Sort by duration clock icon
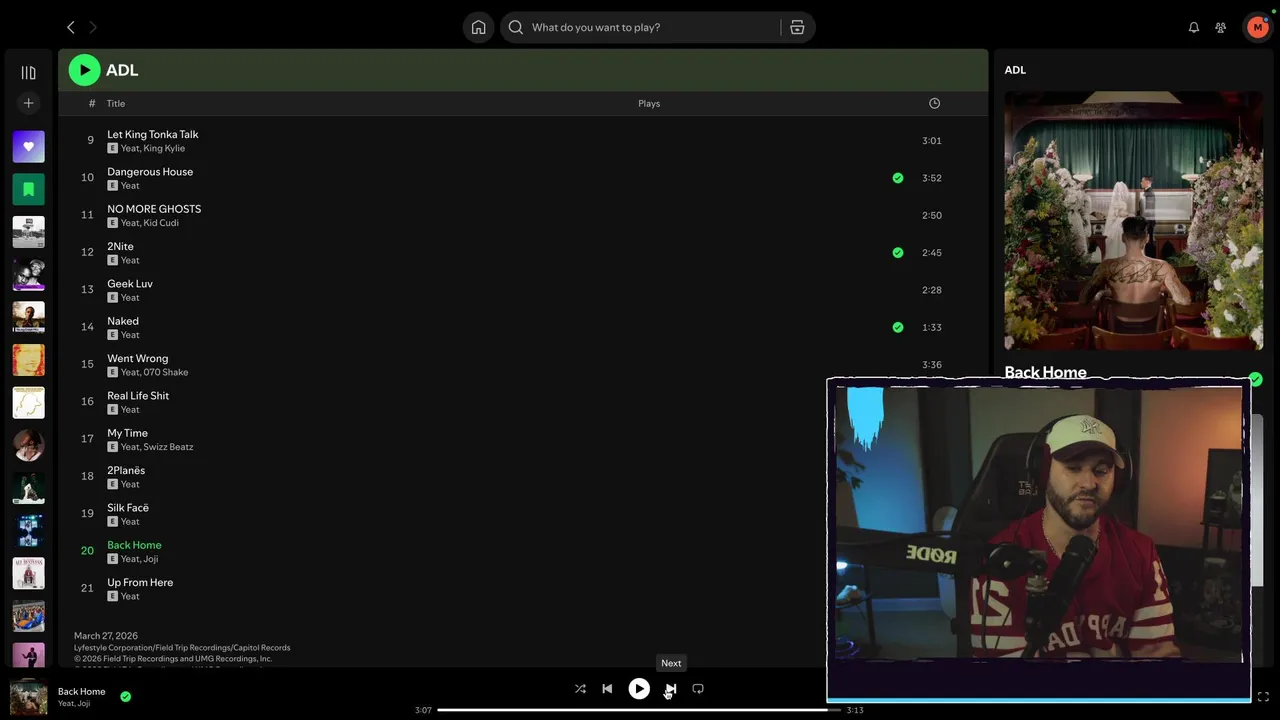This screenshot has height=720, width=1280. (934, 103)
